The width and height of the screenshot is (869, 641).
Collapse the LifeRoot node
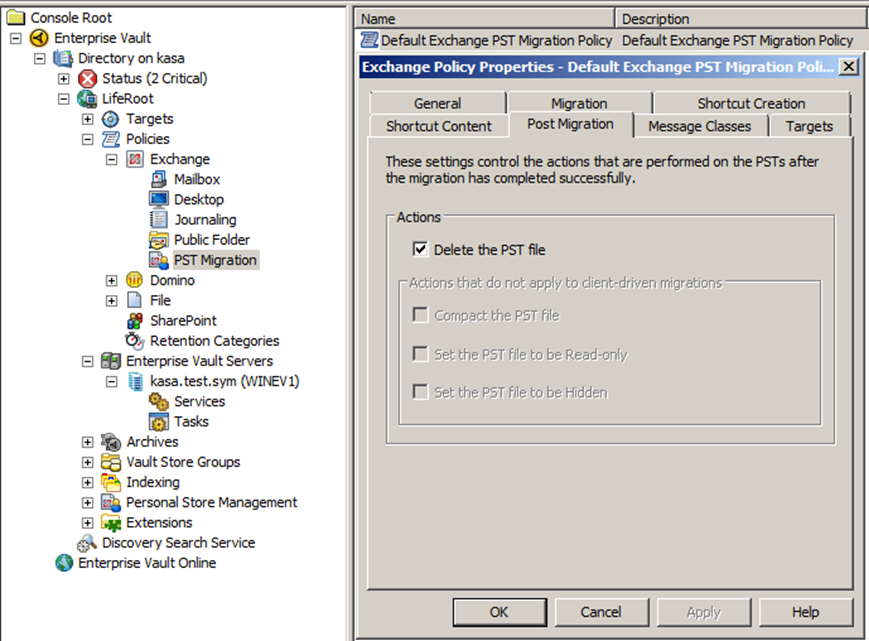(64, 99)
